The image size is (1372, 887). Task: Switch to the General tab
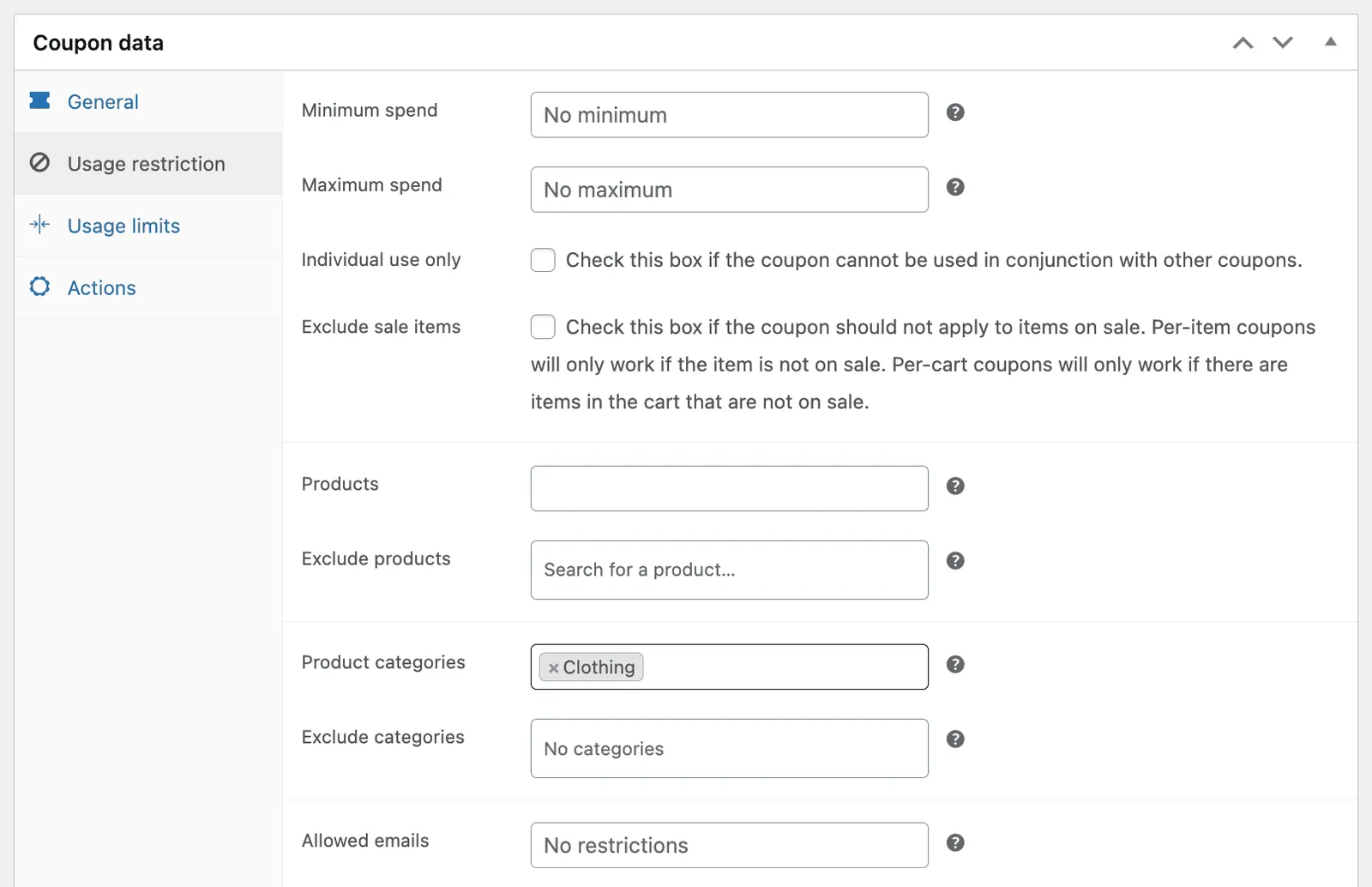(x=148, y=101)
